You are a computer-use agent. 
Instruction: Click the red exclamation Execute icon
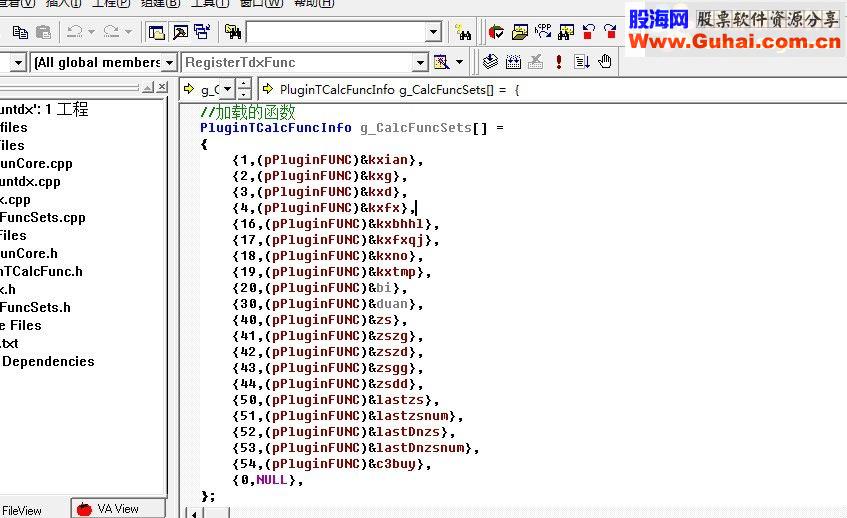click(x=559, y=62)
